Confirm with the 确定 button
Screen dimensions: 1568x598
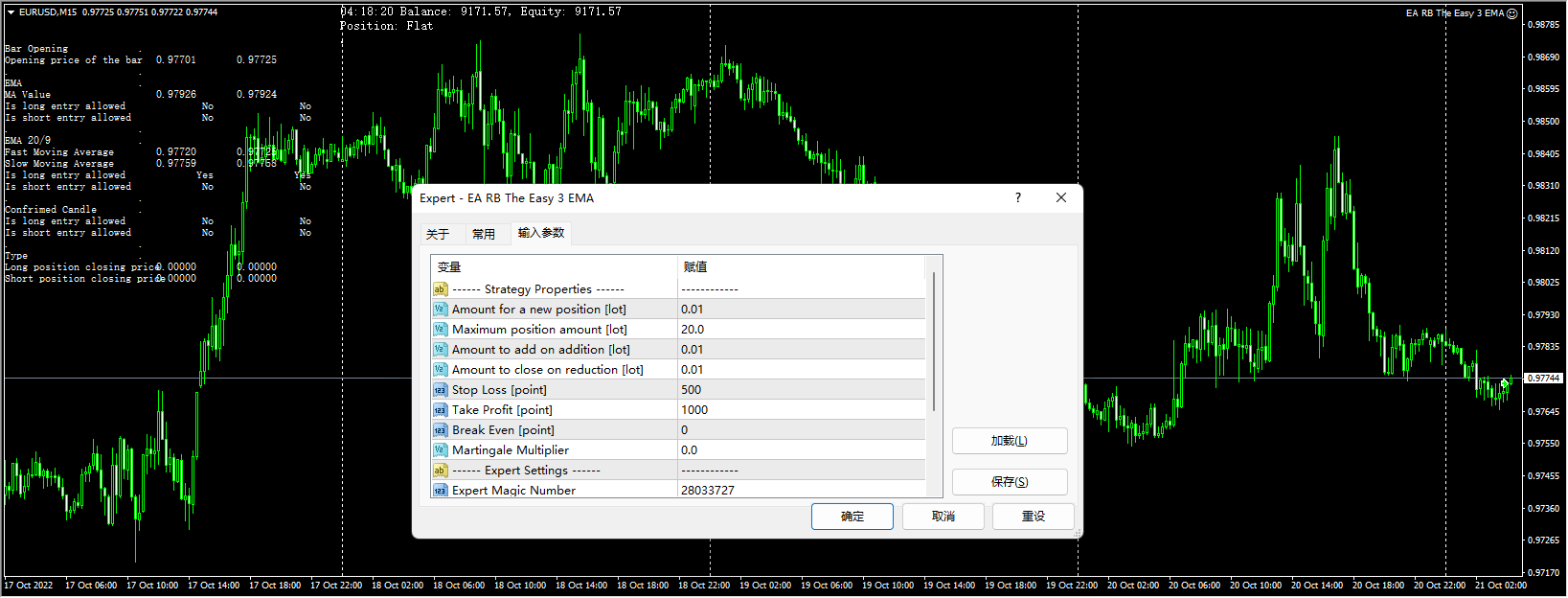[x=852, y=517]
